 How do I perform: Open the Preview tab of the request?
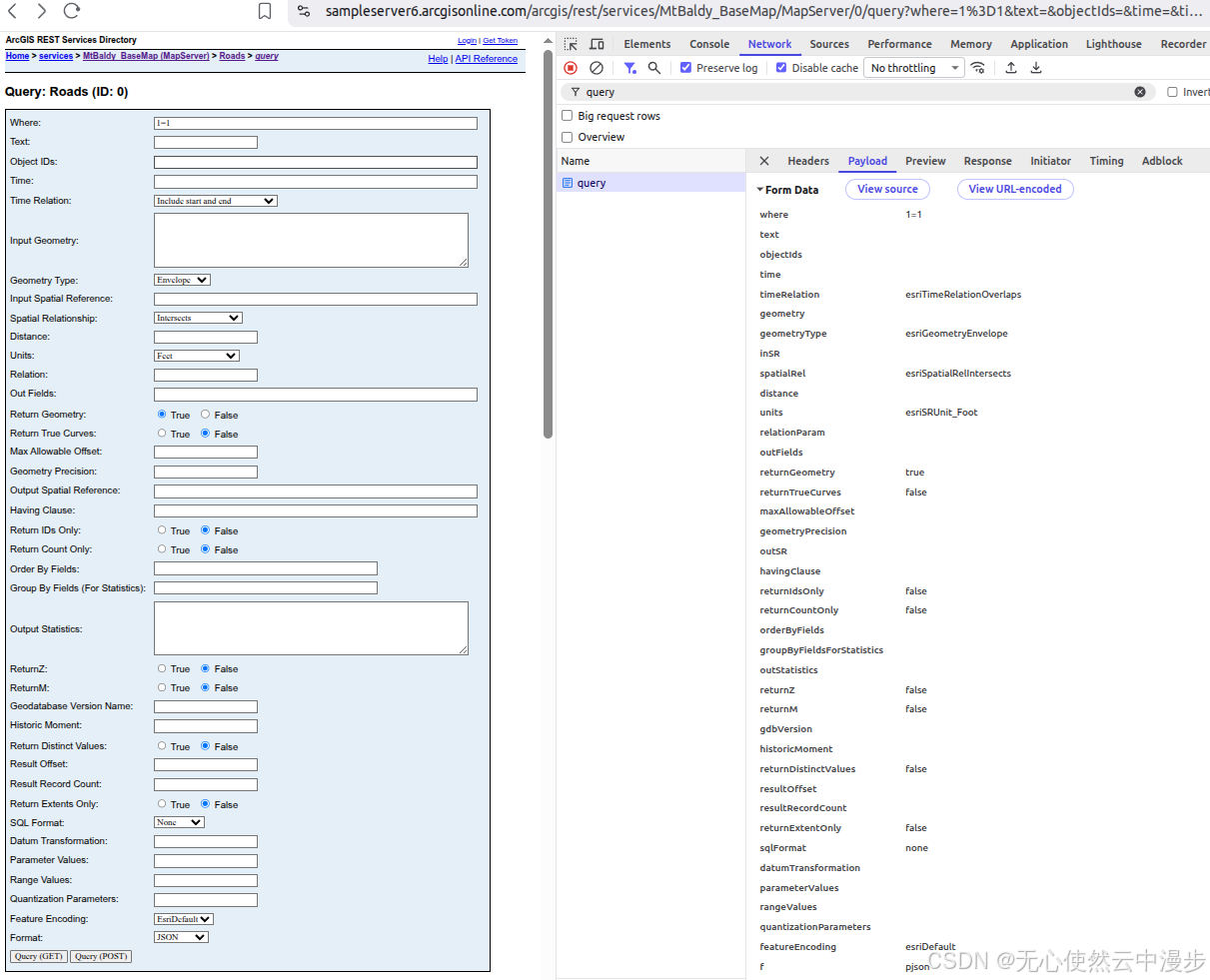pos(925,161)
